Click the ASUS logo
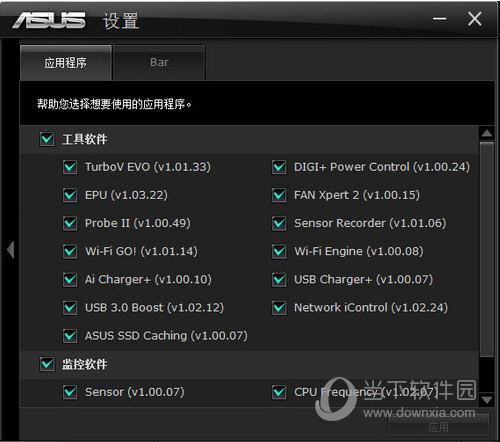The width and height of the screenshot is (500, 442). 49,20
